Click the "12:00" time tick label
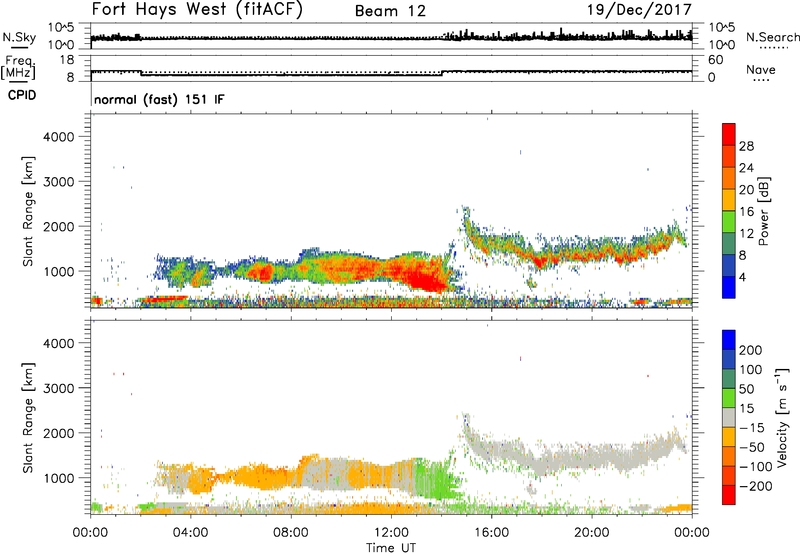The image size is (800, 554). coord(391,533)
